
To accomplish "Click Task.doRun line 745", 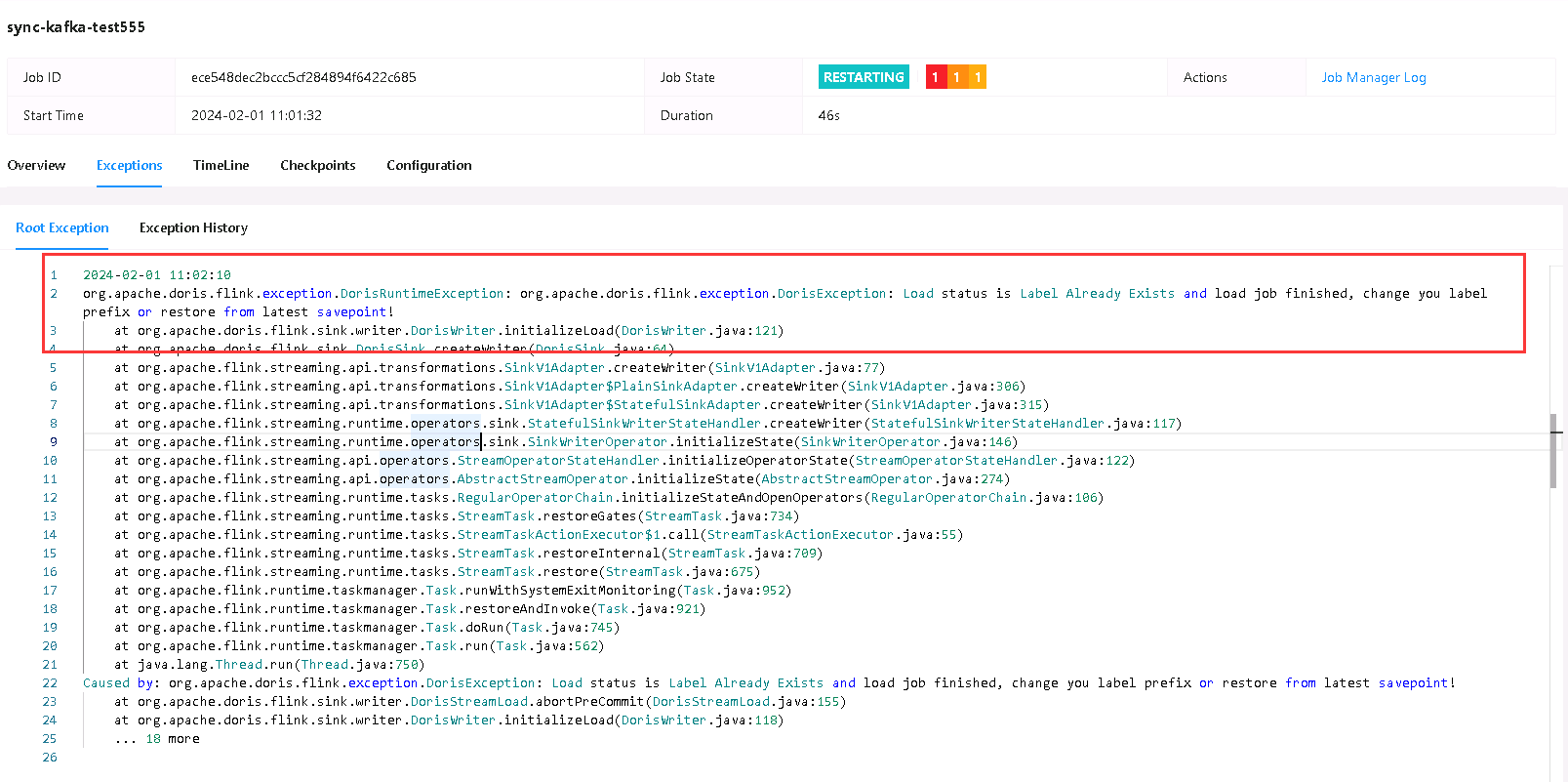I will click(x=367, y=628).
